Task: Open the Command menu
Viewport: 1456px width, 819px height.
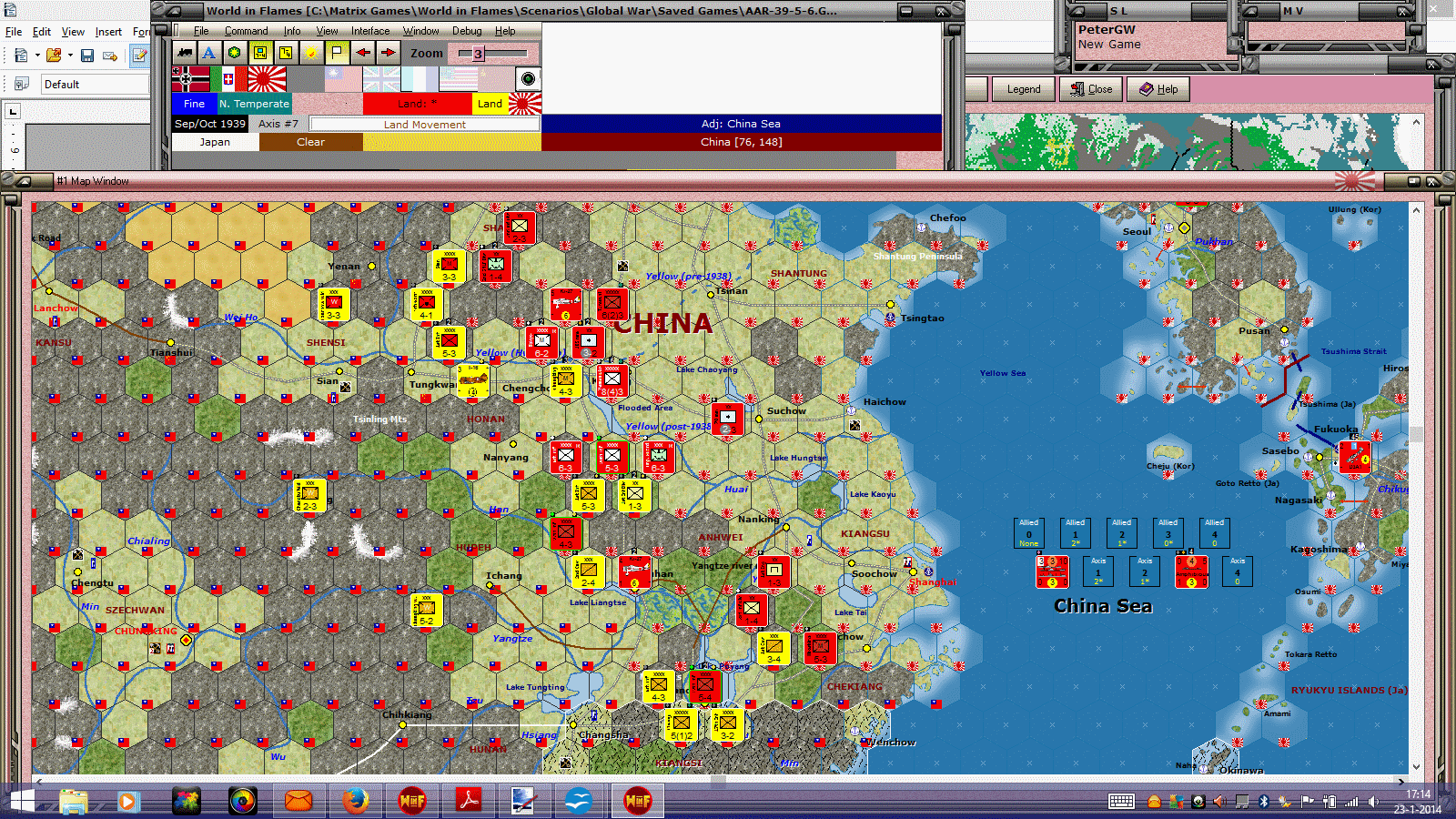Action: pos(246,30)
